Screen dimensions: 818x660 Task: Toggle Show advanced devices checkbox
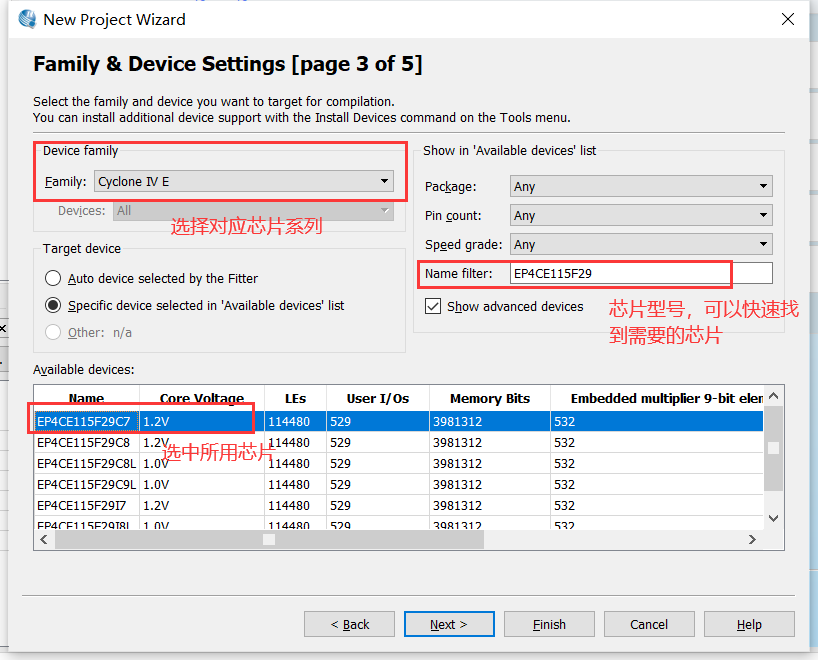(x=433, y=306)
